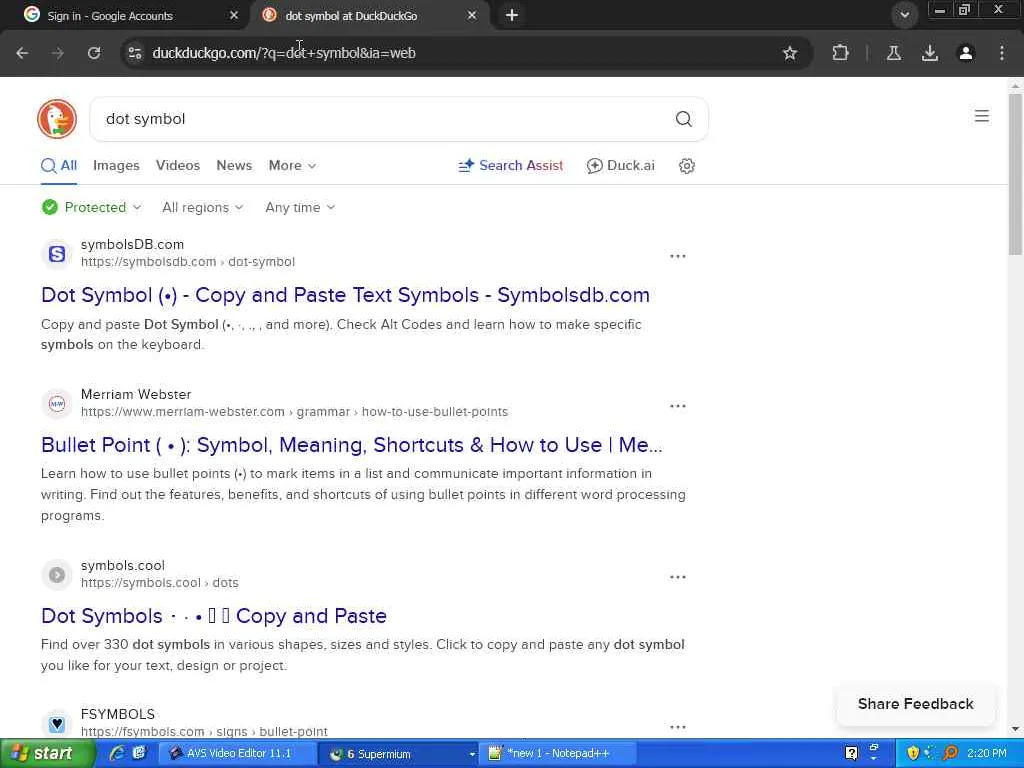Open the Any time filter dropdown
The width and height of the screenshot is (1024, 768).
point(300,208)
